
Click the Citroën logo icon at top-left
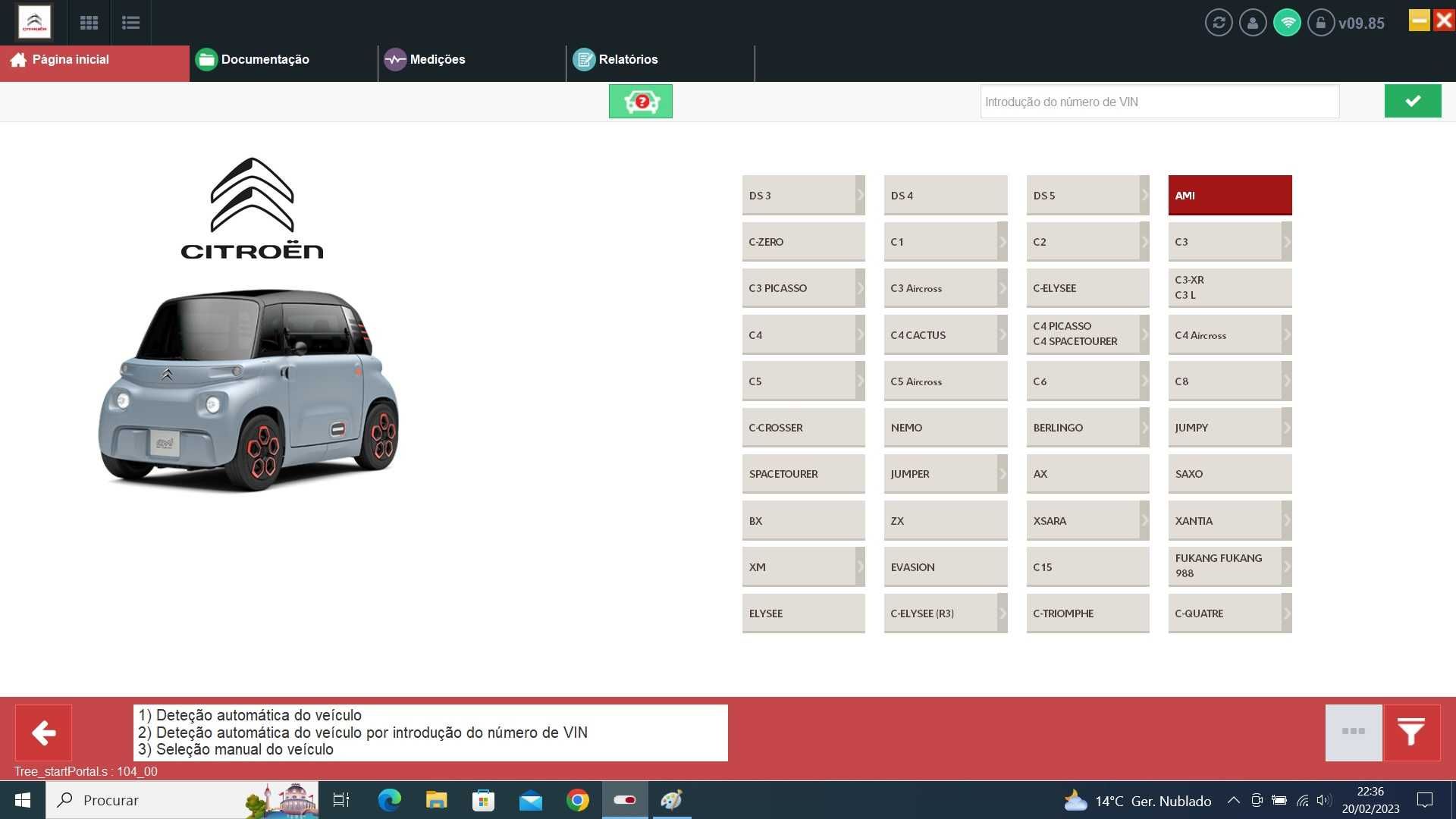[35, 22]
